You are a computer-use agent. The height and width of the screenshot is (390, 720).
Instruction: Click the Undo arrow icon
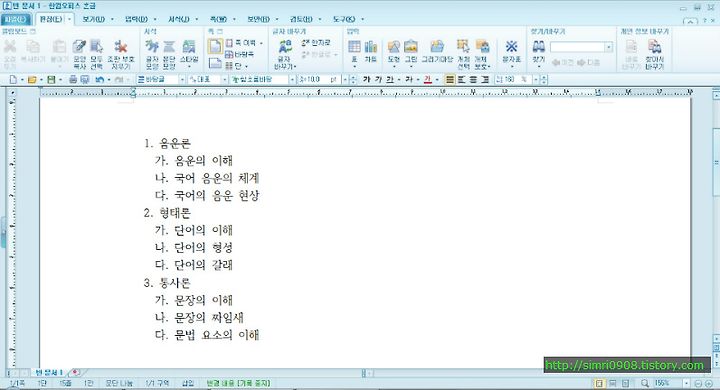tap(99, 79)
